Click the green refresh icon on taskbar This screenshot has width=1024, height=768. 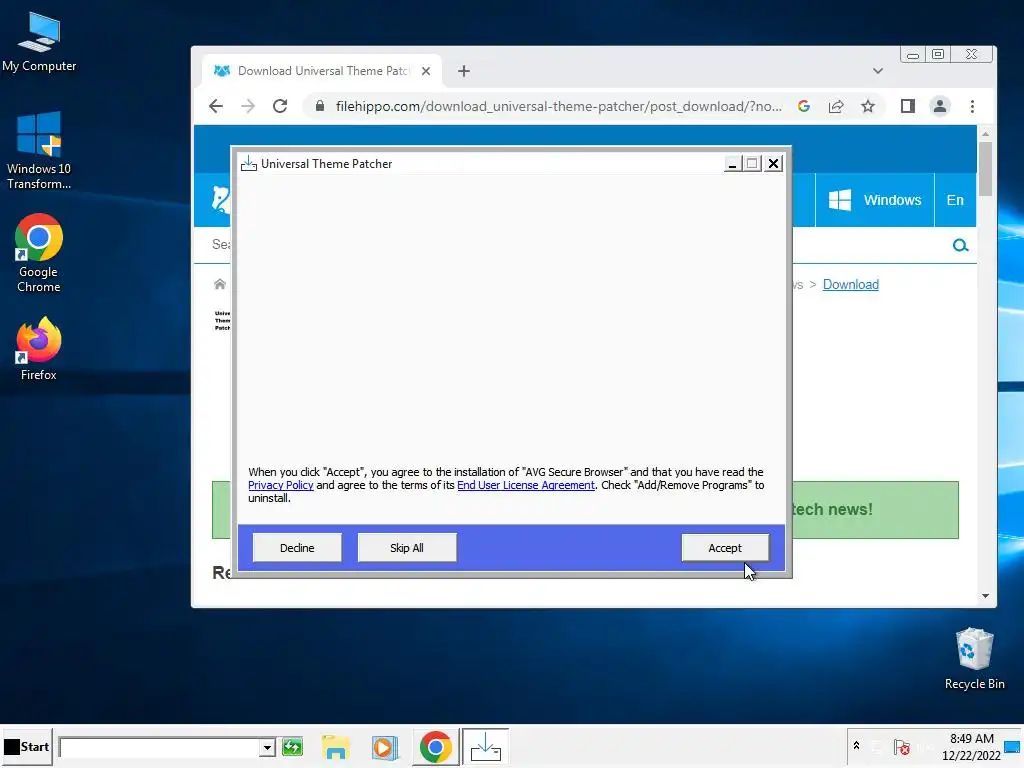[293, 746]
